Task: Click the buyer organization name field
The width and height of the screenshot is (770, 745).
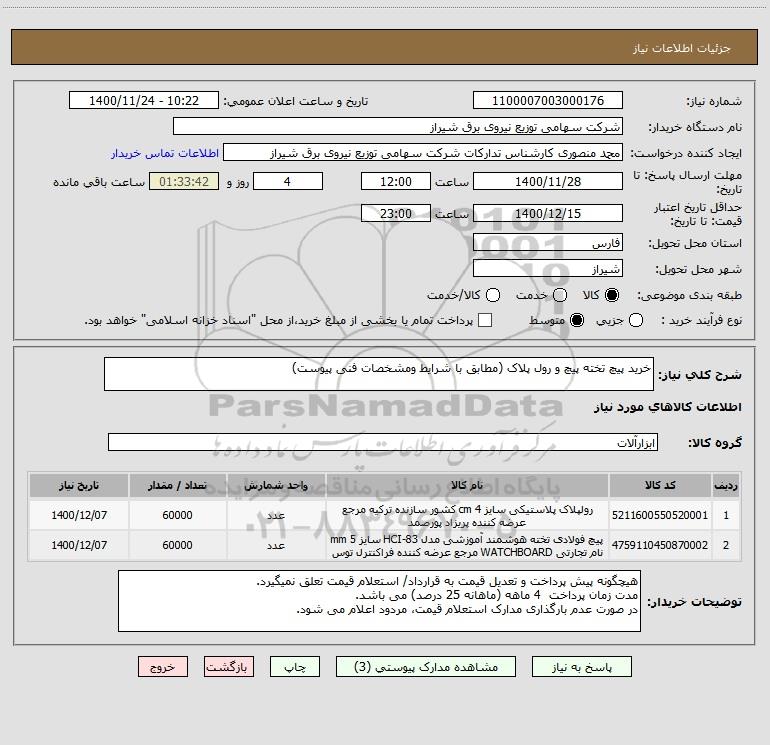Action: (x=398, y=127)
